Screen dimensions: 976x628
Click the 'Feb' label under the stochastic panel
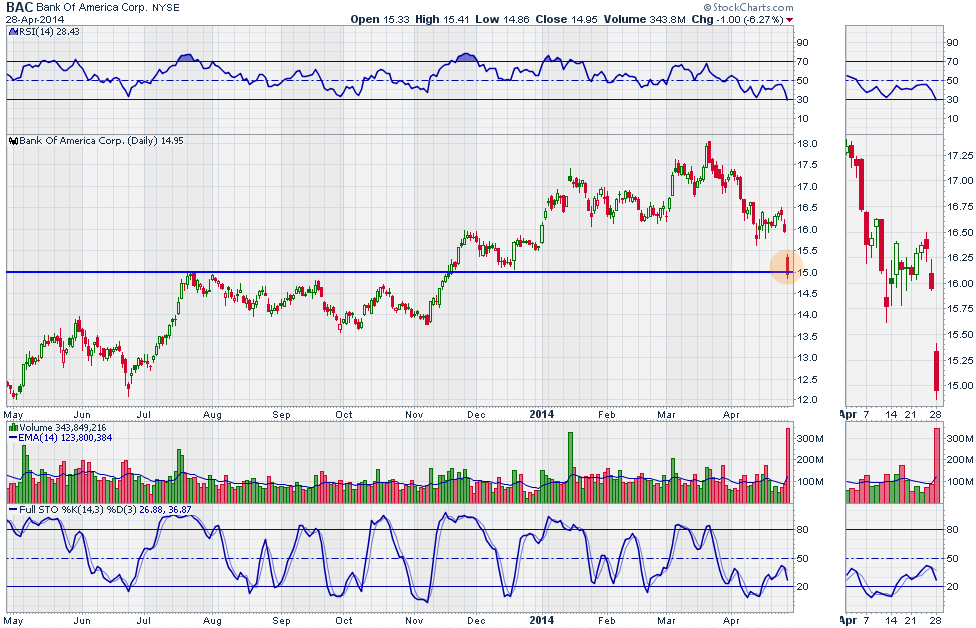pyautogui.click(x=606, y=621)
